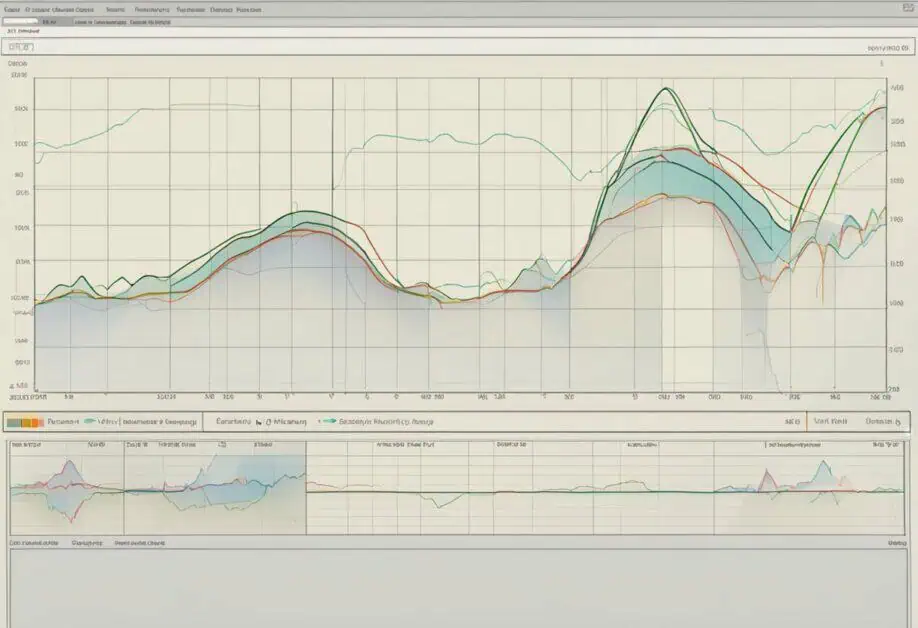Open the last menu item in the menu bar

[x=249, y=9]
